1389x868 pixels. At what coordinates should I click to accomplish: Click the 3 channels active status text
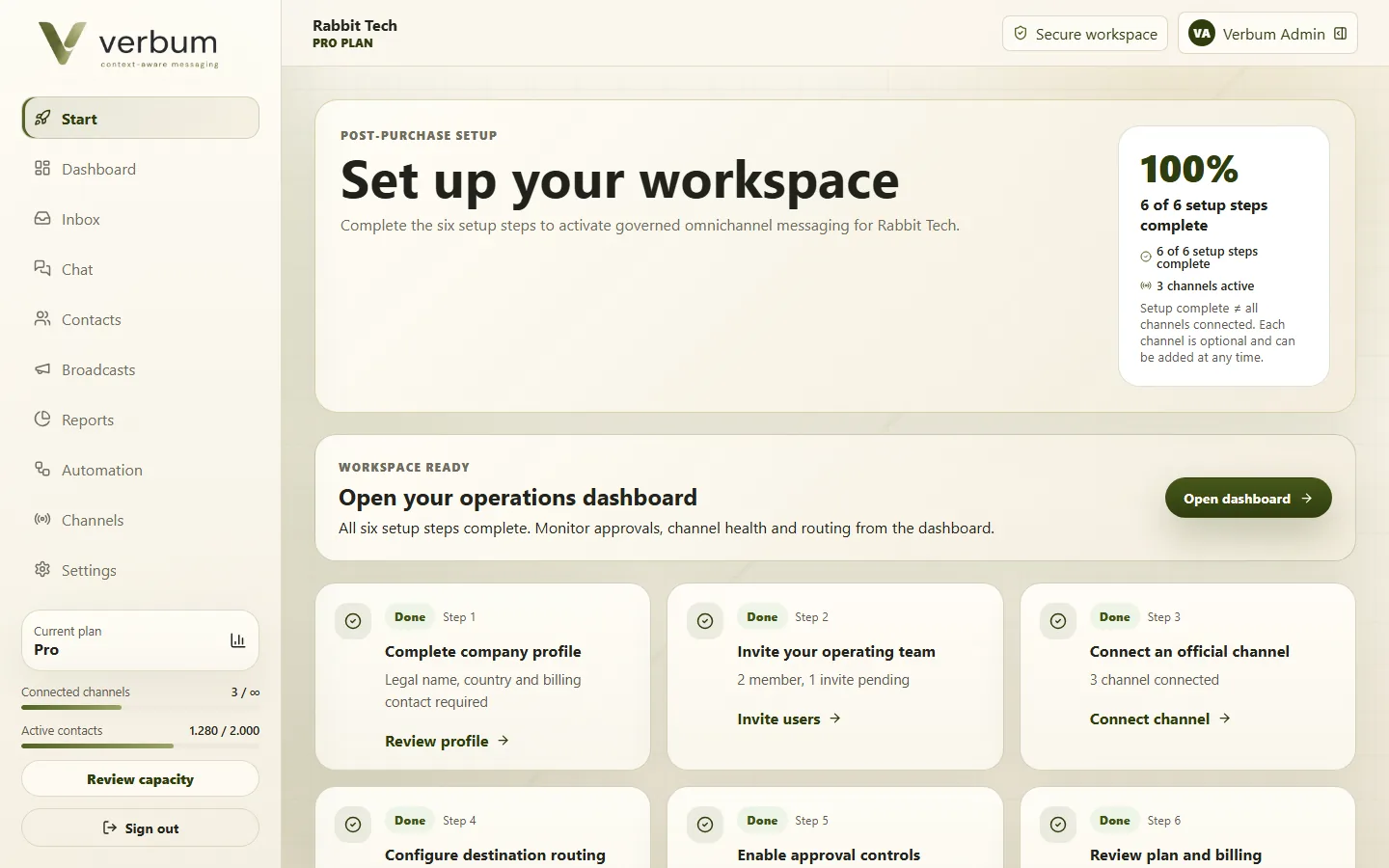coord(1205,286)
